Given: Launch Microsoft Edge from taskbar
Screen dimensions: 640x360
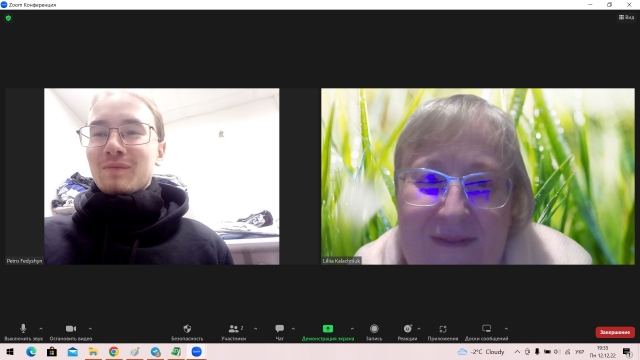Looking at the screenshot, I should (31, 351).
